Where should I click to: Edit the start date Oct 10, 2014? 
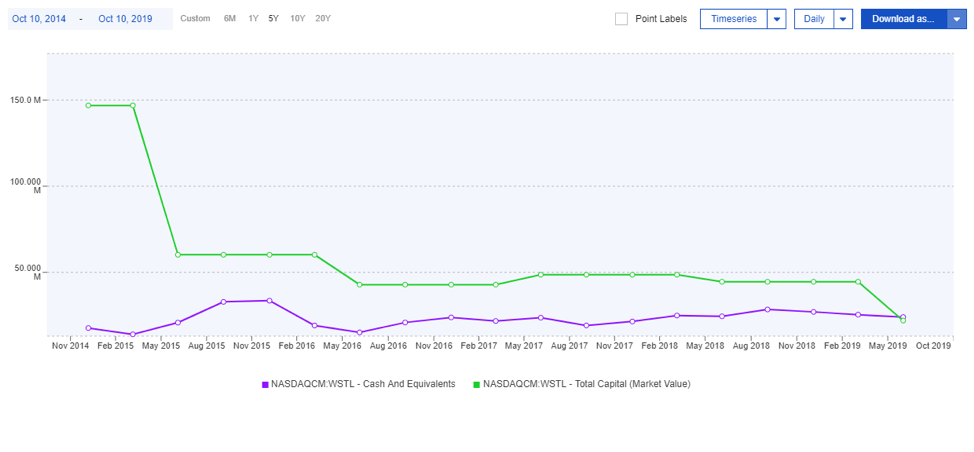(x=40, y=19)
